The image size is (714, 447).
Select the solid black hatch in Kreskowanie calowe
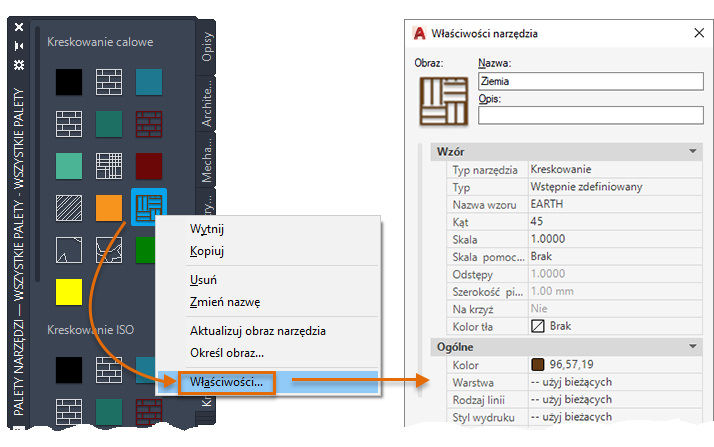[x=69, y=82]
